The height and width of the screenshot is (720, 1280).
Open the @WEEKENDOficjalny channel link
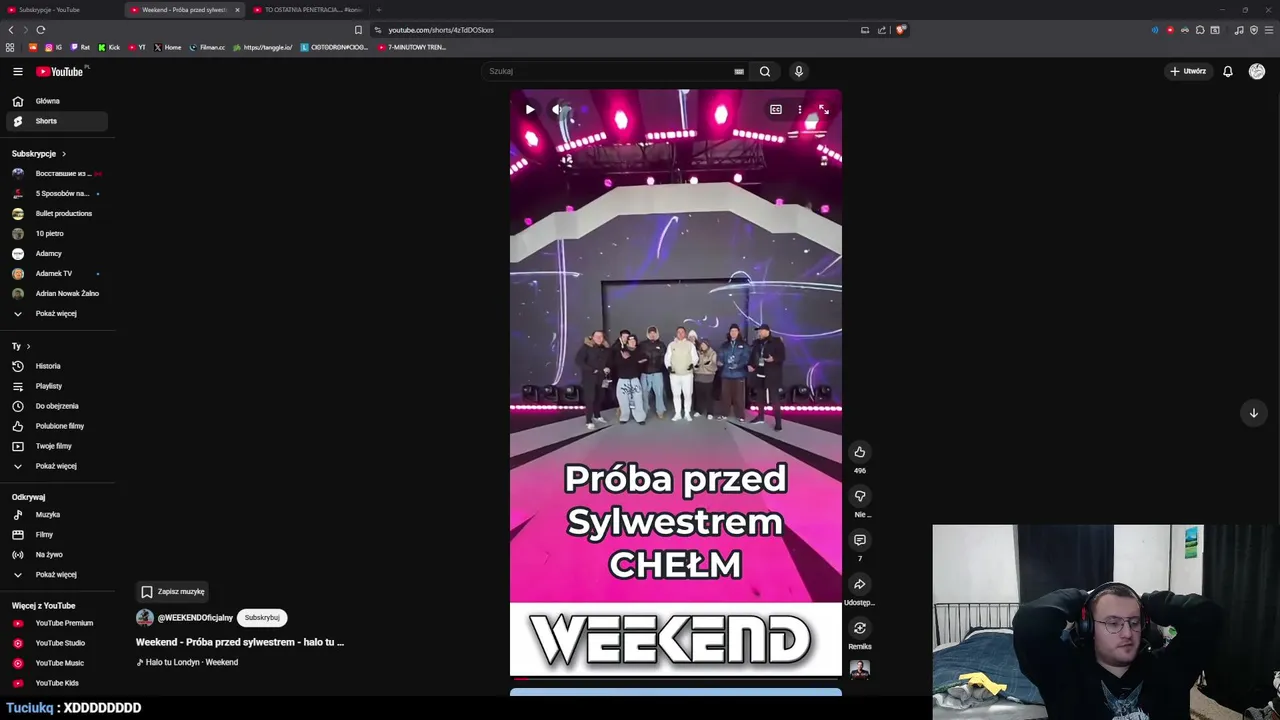coord(195,618)
